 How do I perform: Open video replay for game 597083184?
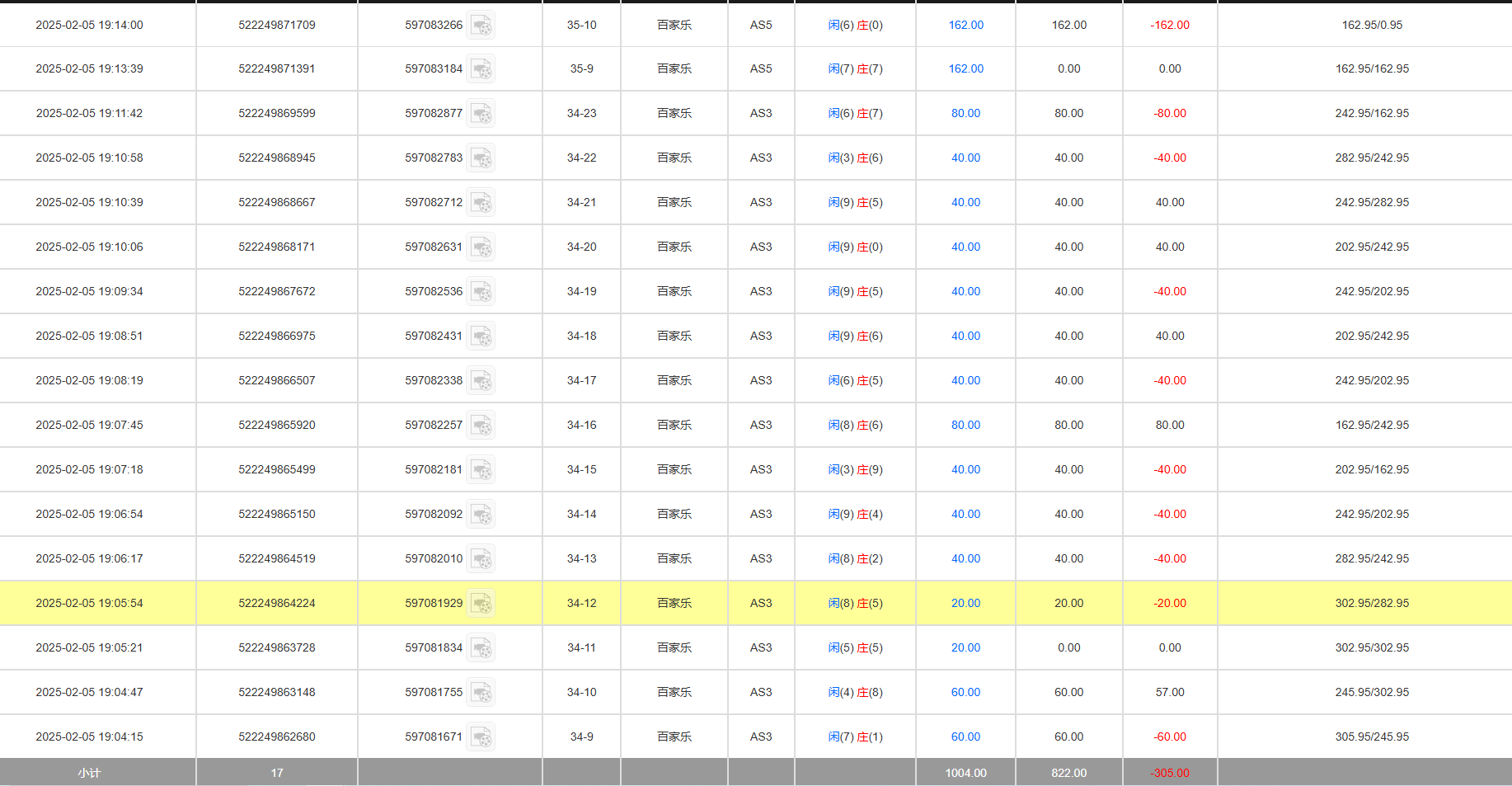tap(482, 68)
